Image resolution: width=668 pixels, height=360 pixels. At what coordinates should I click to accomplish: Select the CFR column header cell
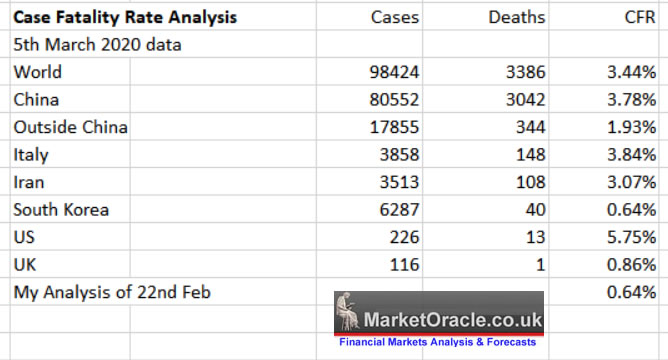pyautogui.click(x=603, y=17)
